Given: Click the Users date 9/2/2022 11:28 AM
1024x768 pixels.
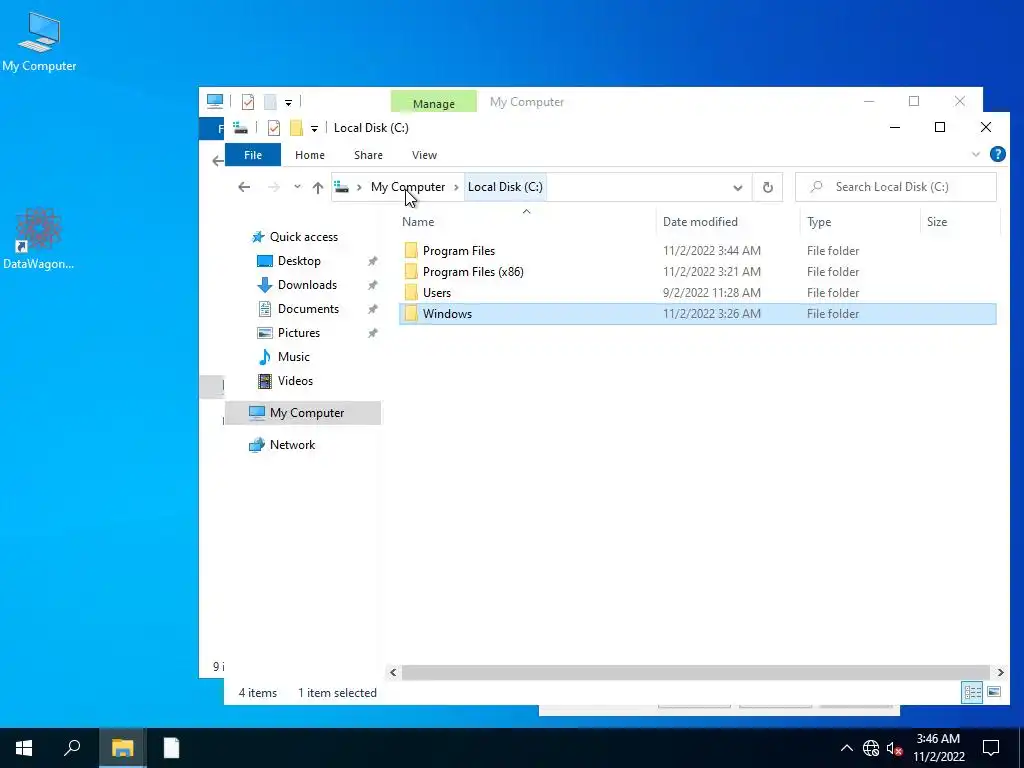Looking at the screenshot, I should [x=712, y=293].
